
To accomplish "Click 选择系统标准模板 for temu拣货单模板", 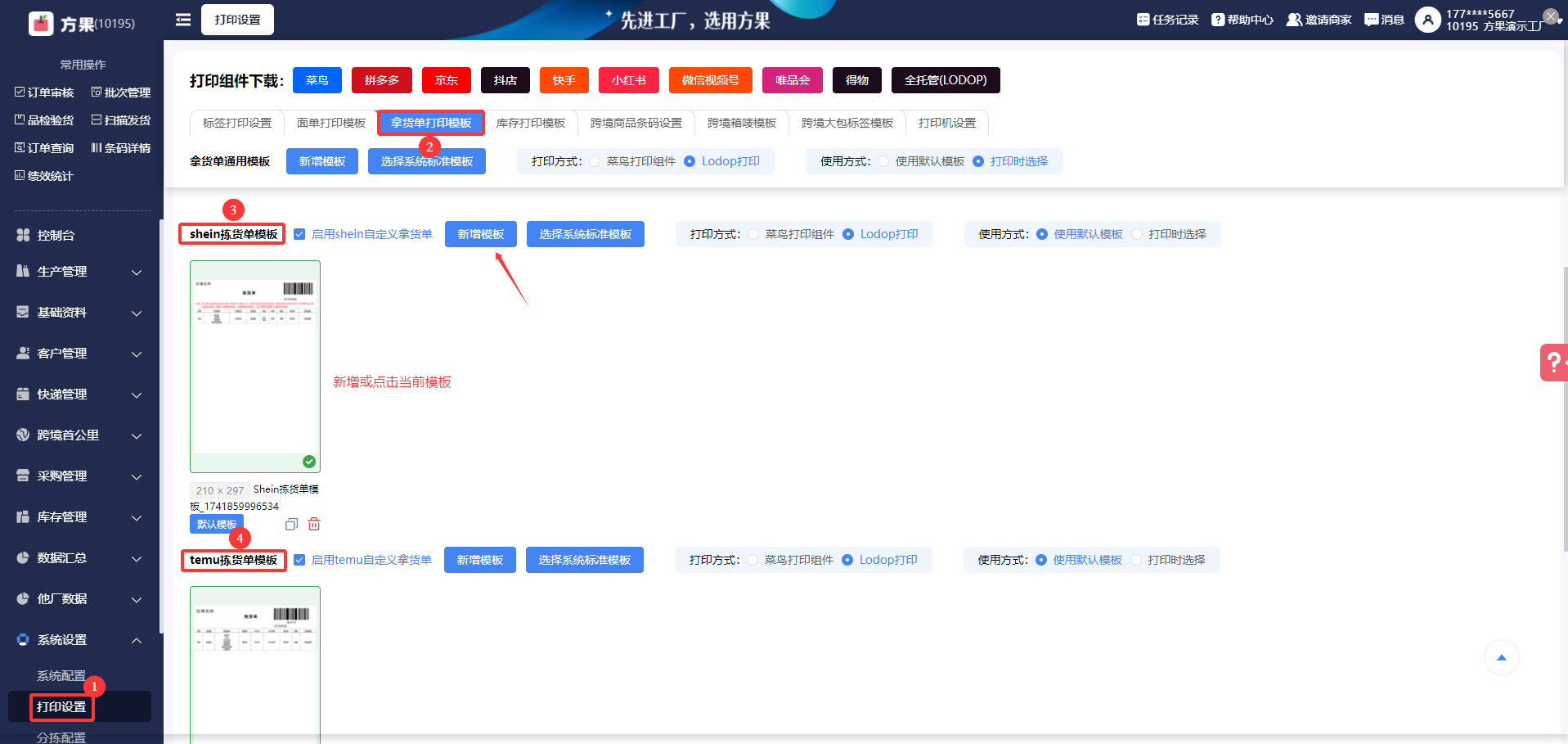I will pos(585,560).
